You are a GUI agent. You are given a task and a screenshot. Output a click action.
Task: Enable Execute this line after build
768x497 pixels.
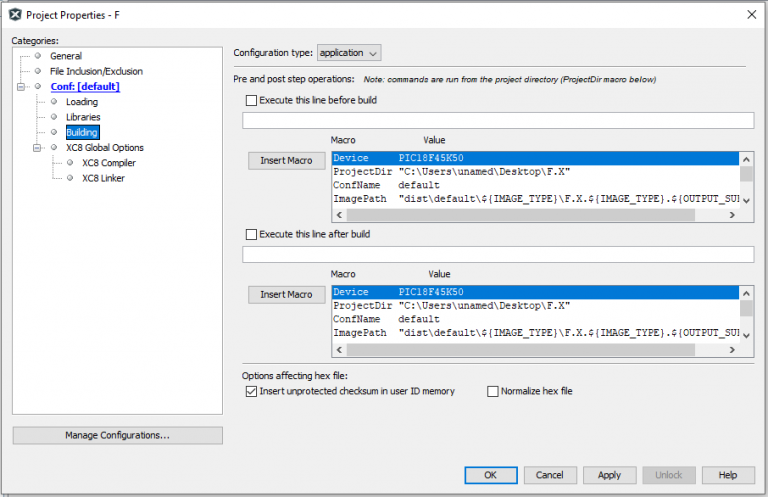pyautogui.click(x=251, y=235)
